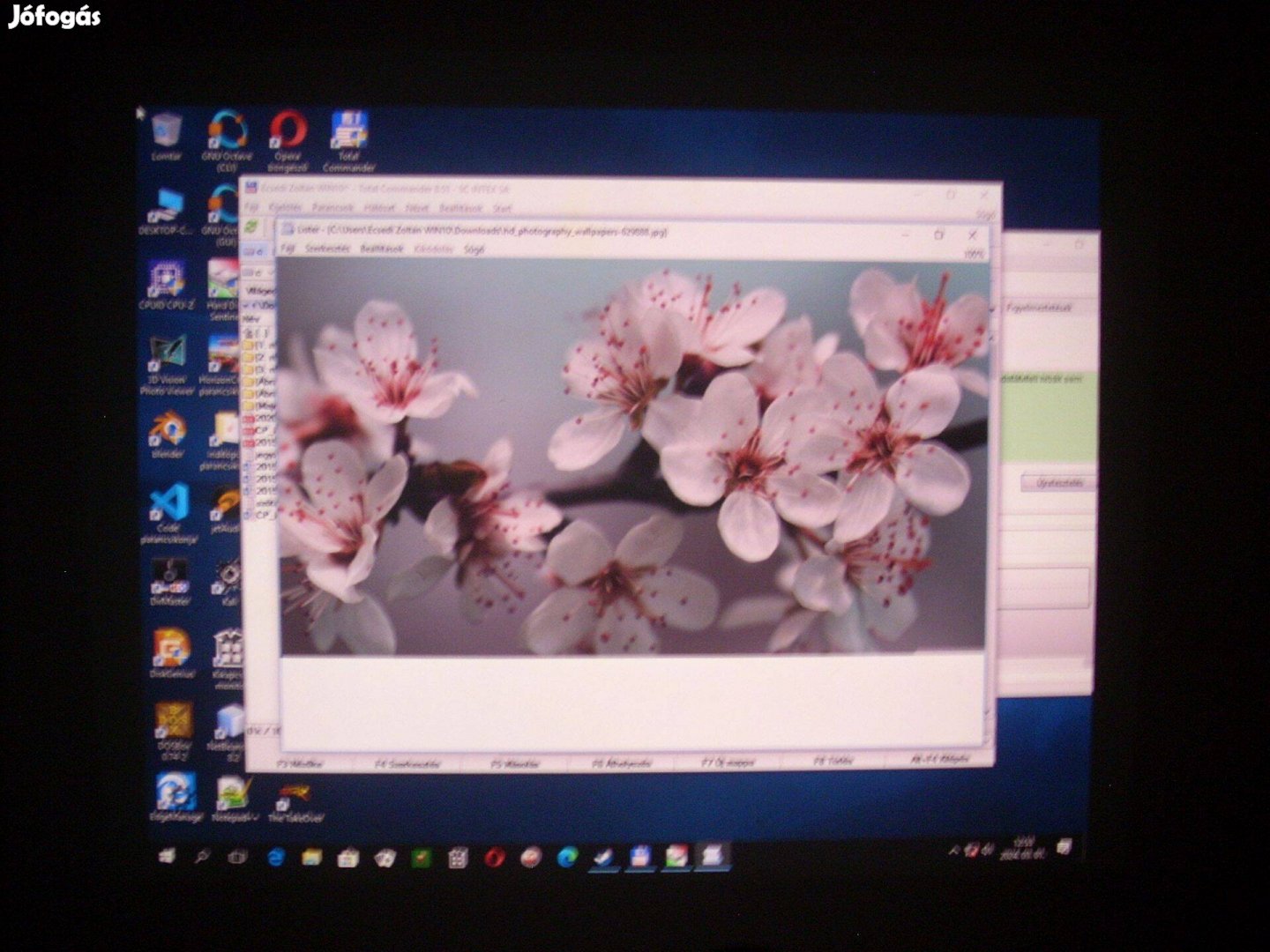Click the F5 Másolás button
This screenshot has height=952, width=1270.
[x=515, y=763]
